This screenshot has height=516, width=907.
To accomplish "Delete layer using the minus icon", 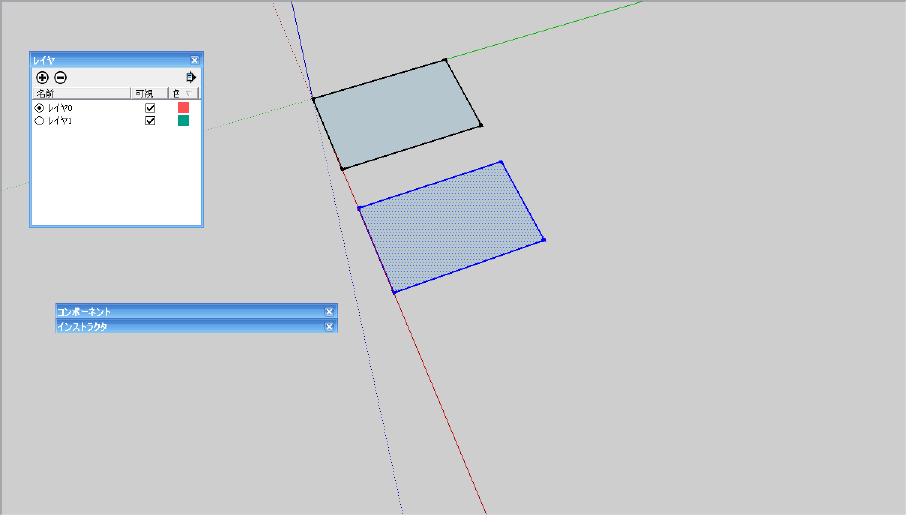I will point(60,78).
